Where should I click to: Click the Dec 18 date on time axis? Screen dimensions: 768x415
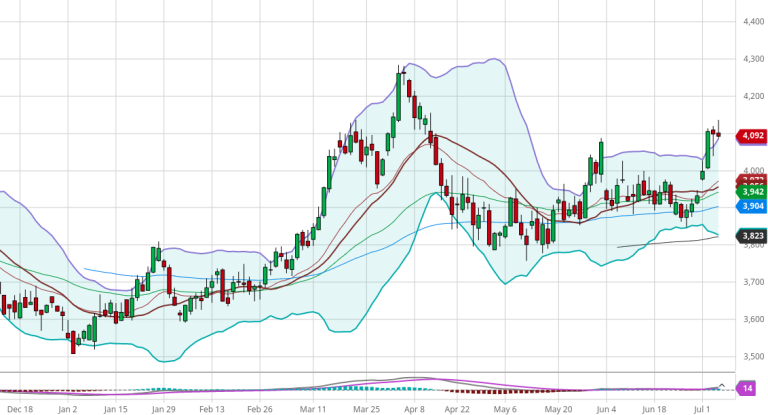19,409
